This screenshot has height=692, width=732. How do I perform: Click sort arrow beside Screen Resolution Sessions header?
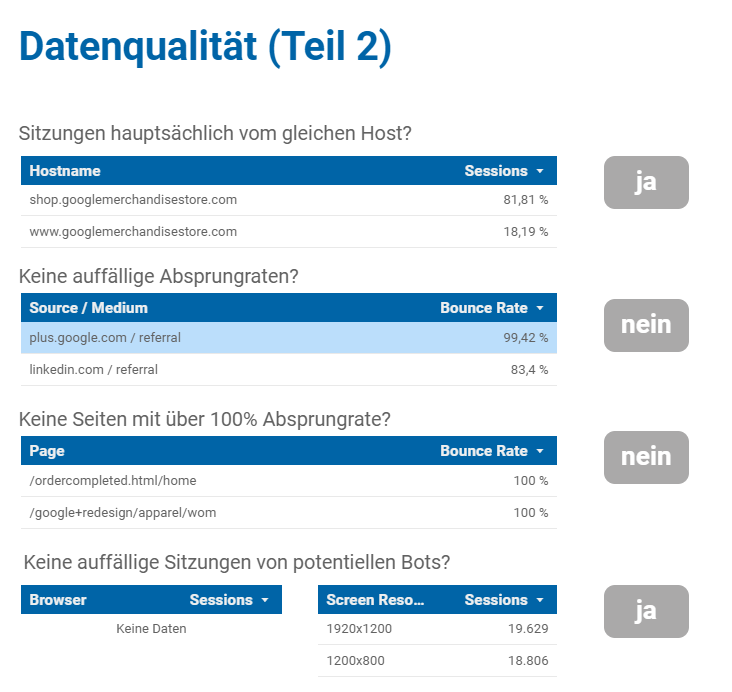click(540, 600)
